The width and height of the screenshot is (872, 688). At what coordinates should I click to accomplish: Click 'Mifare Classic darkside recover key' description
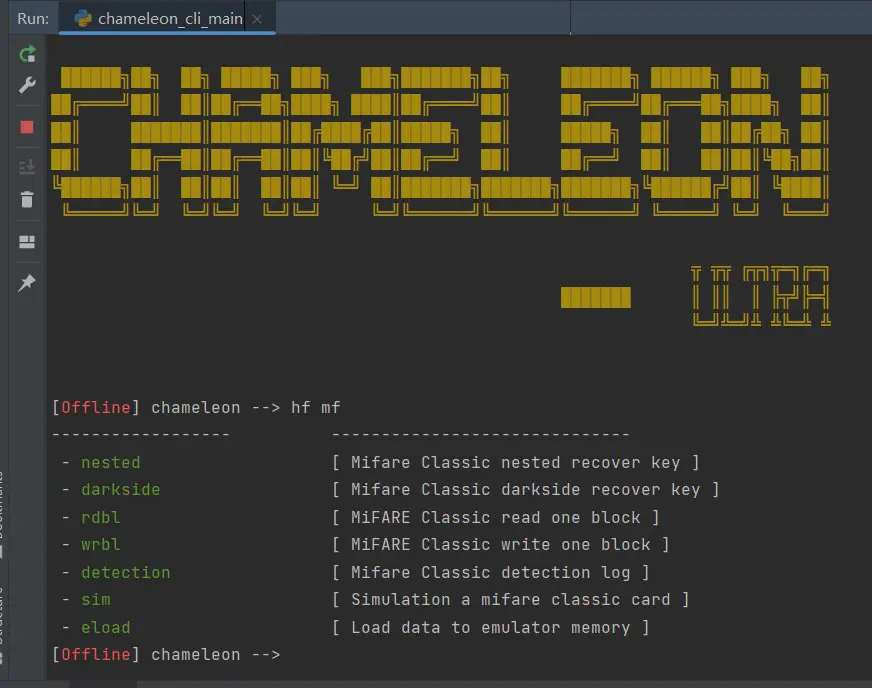point(526,489)
